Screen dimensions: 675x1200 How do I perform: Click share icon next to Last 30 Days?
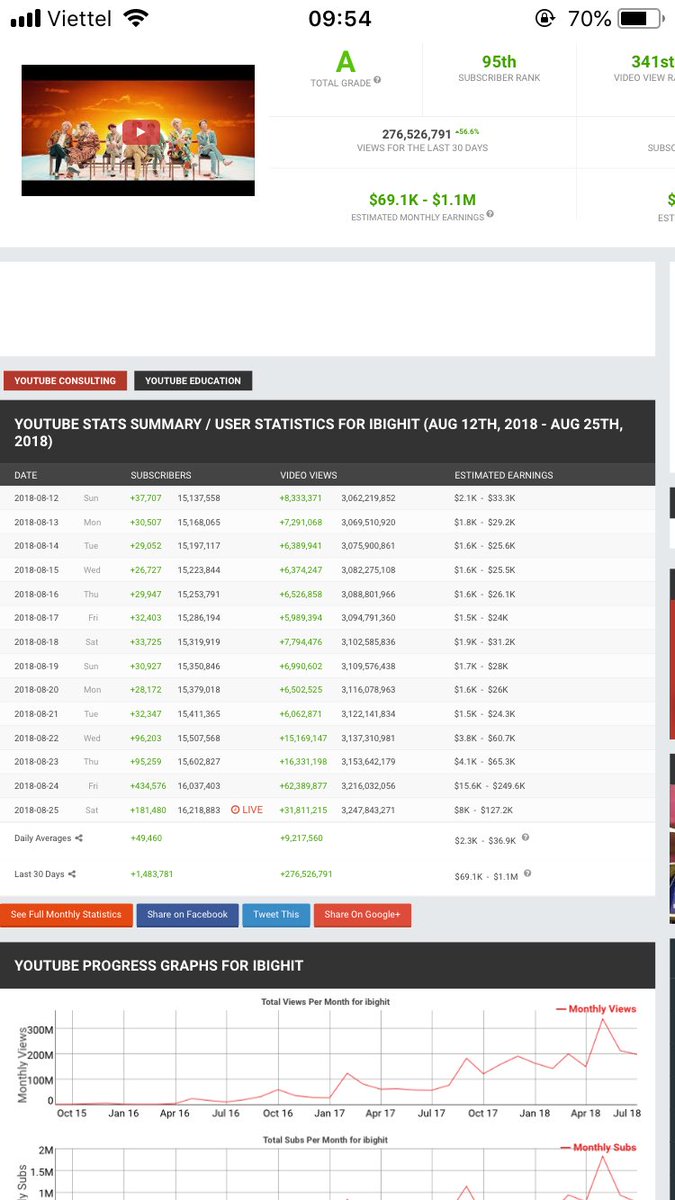coord(72,874)
